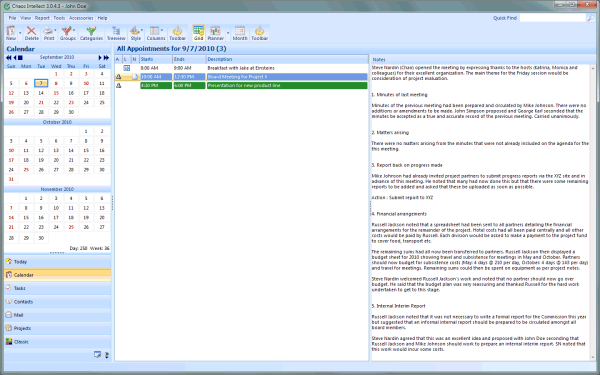Sort by the Starts column header
Viewport: 600px width, 375px height.
click(156, 59)
